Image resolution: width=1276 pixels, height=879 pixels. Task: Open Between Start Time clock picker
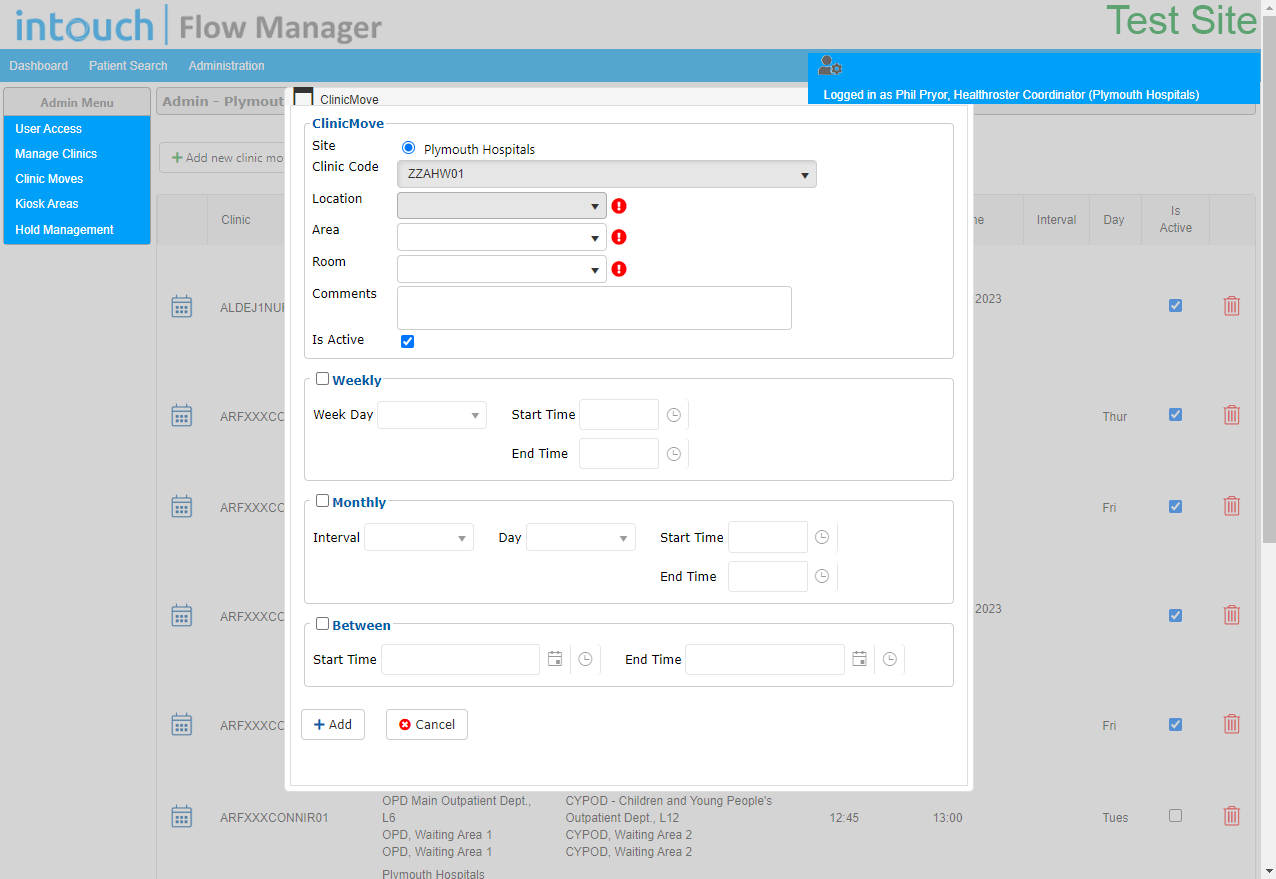click(586, 659)
